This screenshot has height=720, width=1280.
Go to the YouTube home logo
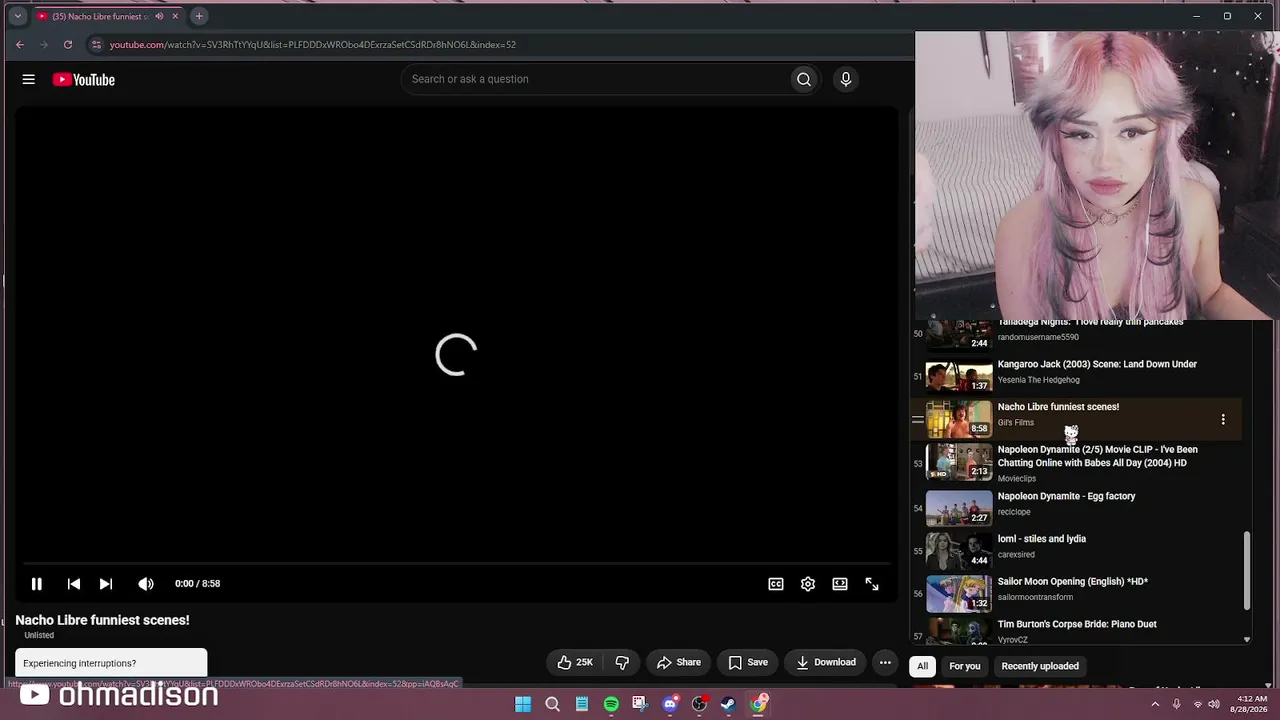click(84, 80)
